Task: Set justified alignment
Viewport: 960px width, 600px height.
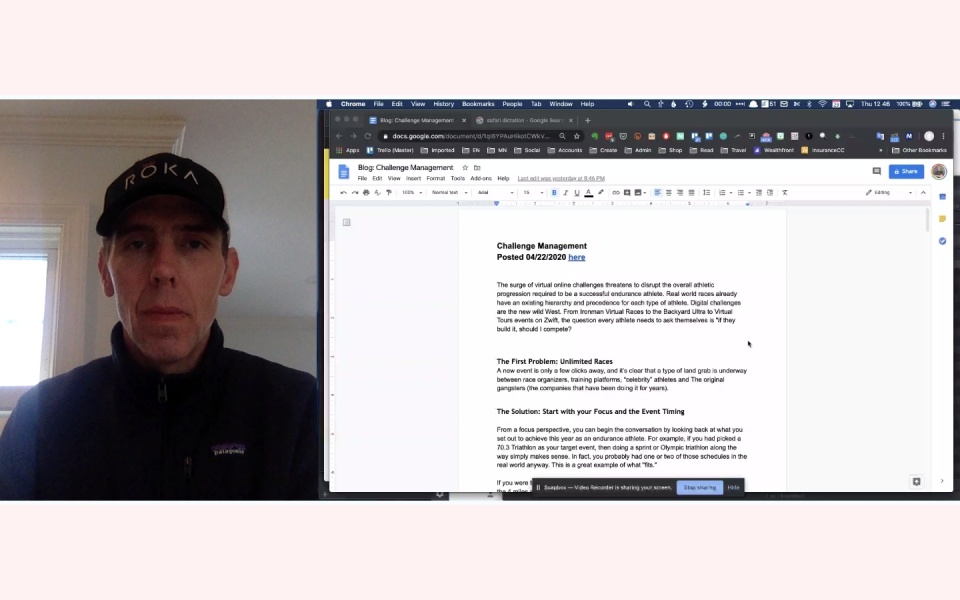Action: tap(691, 193)
